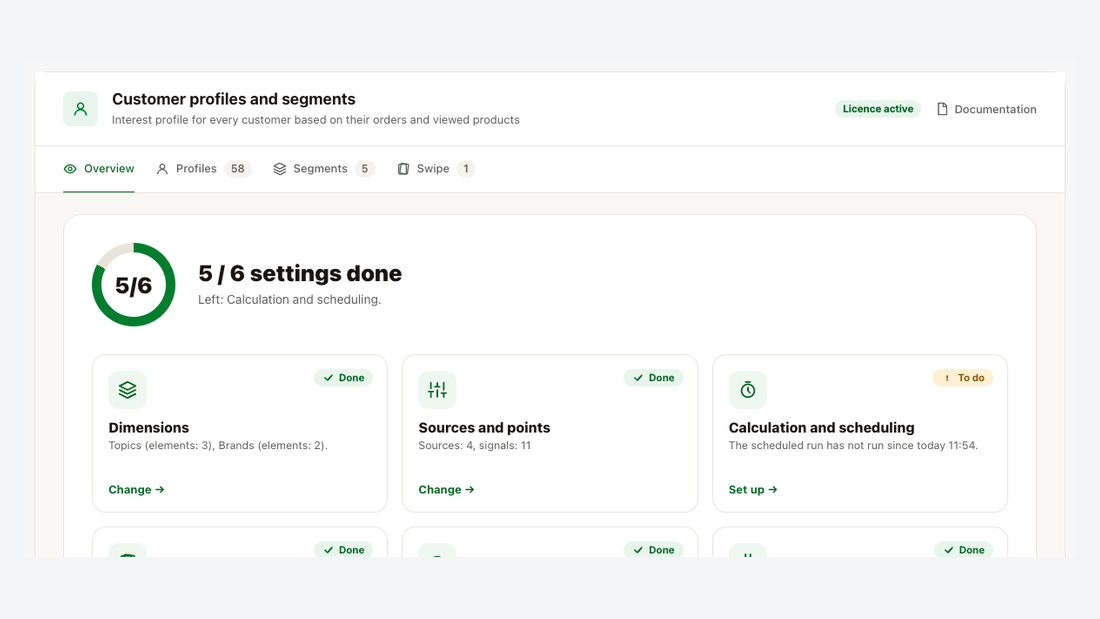
Task: Click the Overview eye icon
Action: (x=70, y=168)
